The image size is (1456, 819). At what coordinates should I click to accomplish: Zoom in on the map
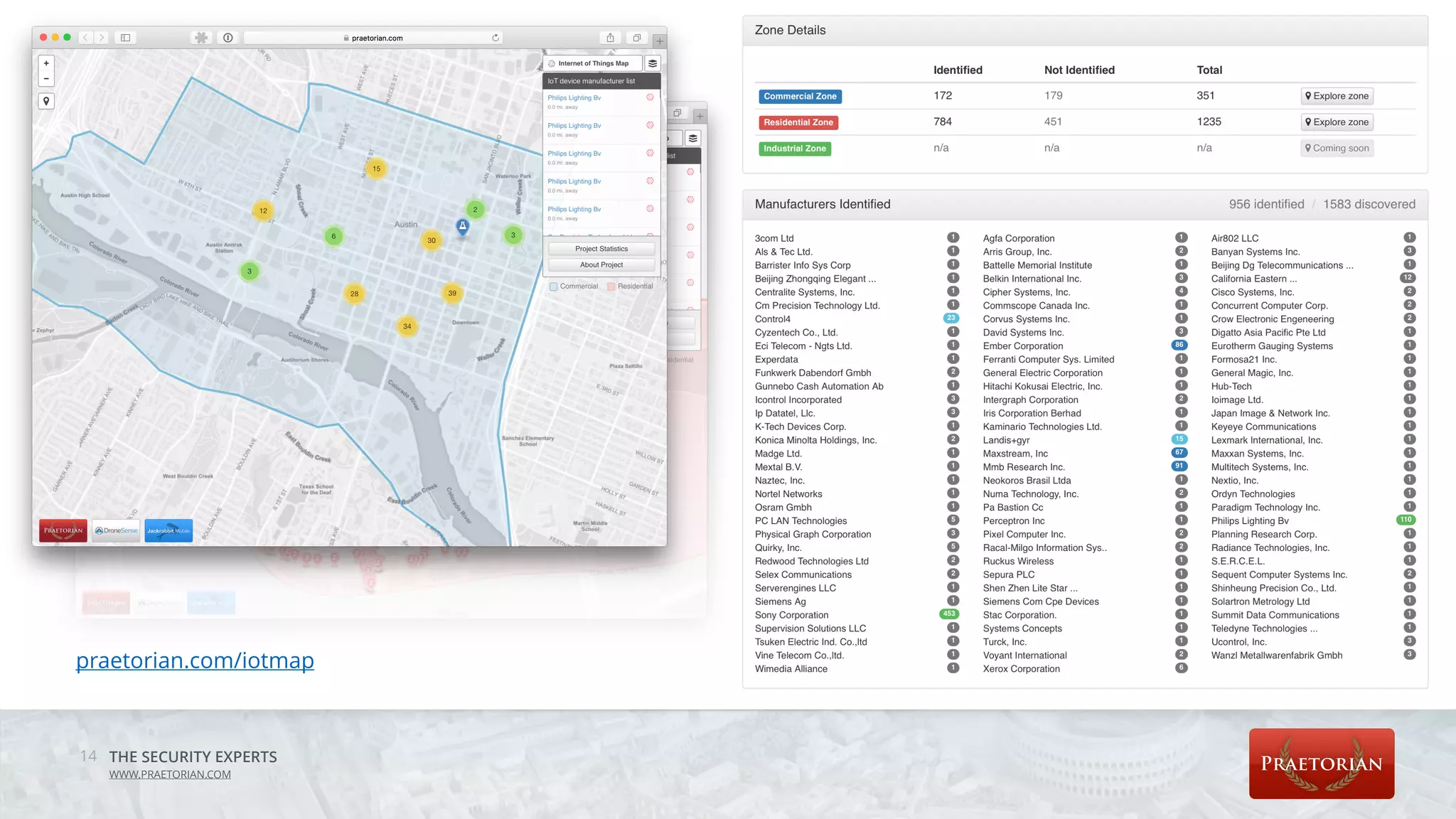(46, 63)
